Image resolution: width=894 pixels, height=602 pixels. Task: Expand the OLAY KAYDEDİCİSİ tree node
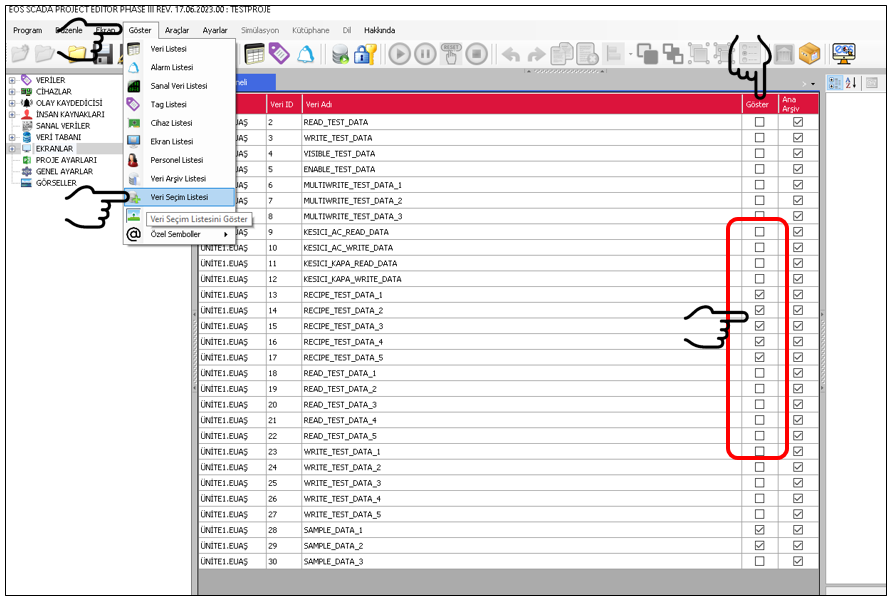coord(12,103)
